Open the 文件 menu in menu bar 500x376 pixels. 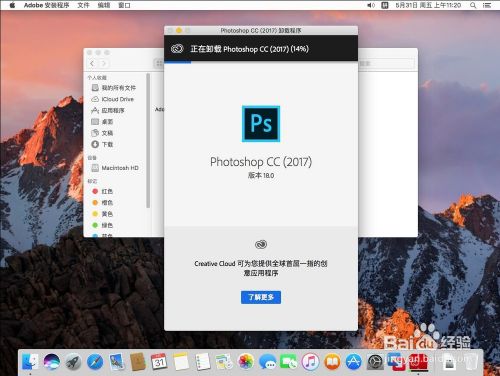[x=83, y=5]
